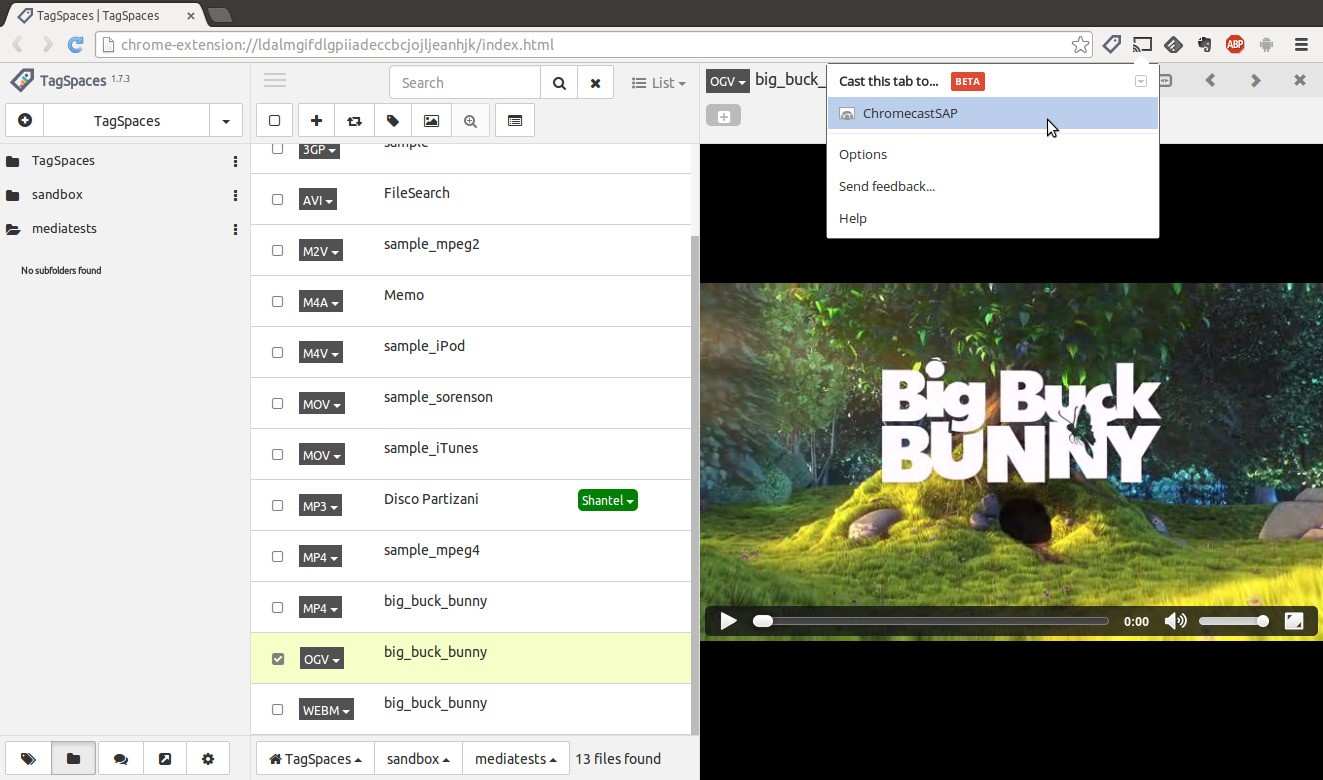
Task: Open the List view dropdown
Action: pyautogui.click(x=659, y=83)
